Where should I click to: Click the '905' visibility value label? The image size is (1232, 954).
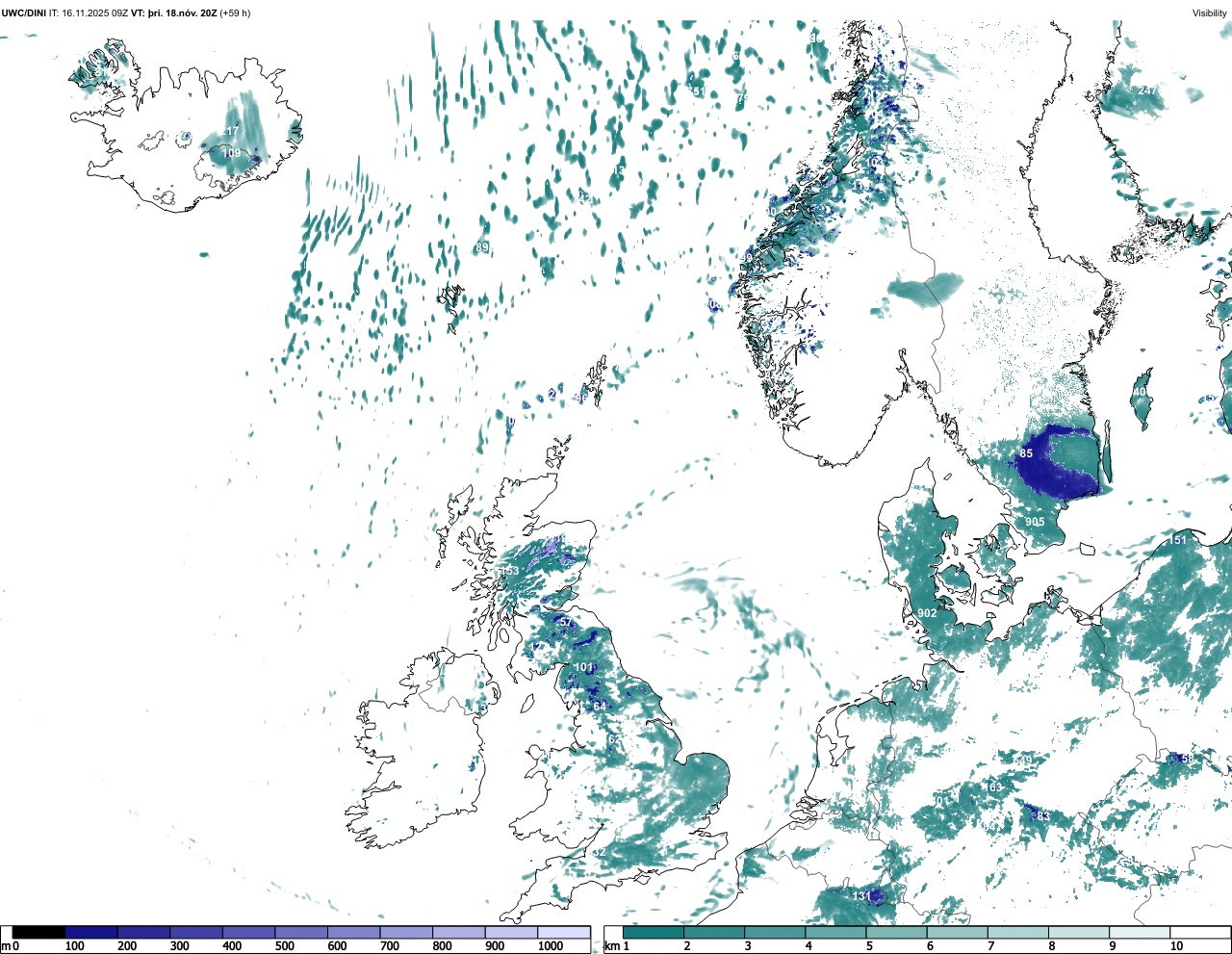pyautogui.click(x=1035, y=522)
